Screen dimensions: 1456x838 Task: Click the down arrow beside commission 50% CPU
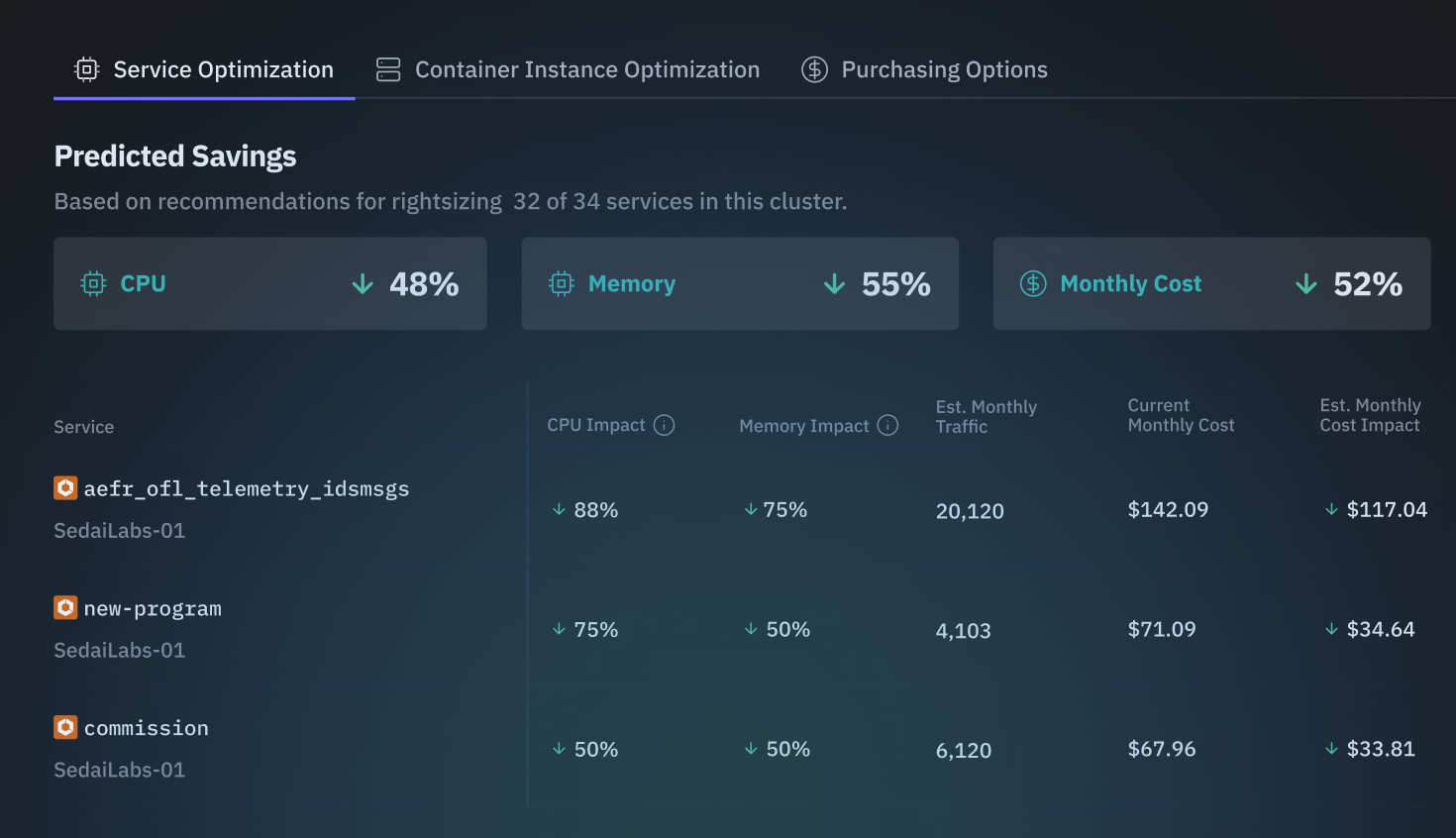coord(559,749)
